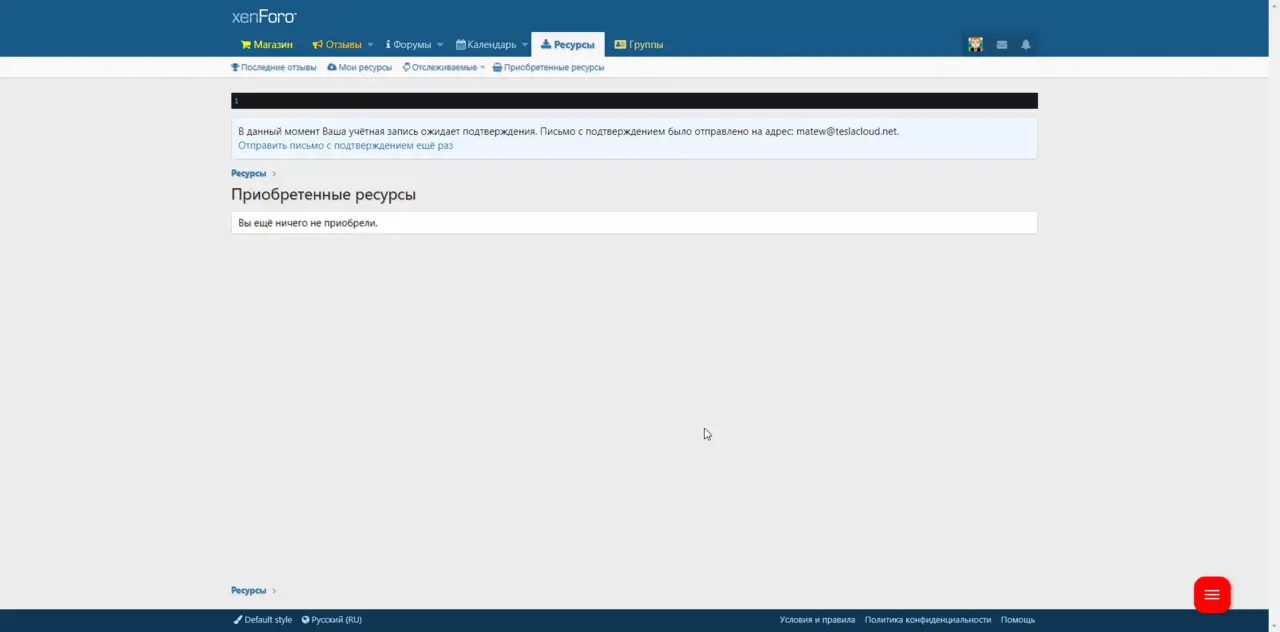
Task: Resend the confirmation email link
Action: point(345,146)
